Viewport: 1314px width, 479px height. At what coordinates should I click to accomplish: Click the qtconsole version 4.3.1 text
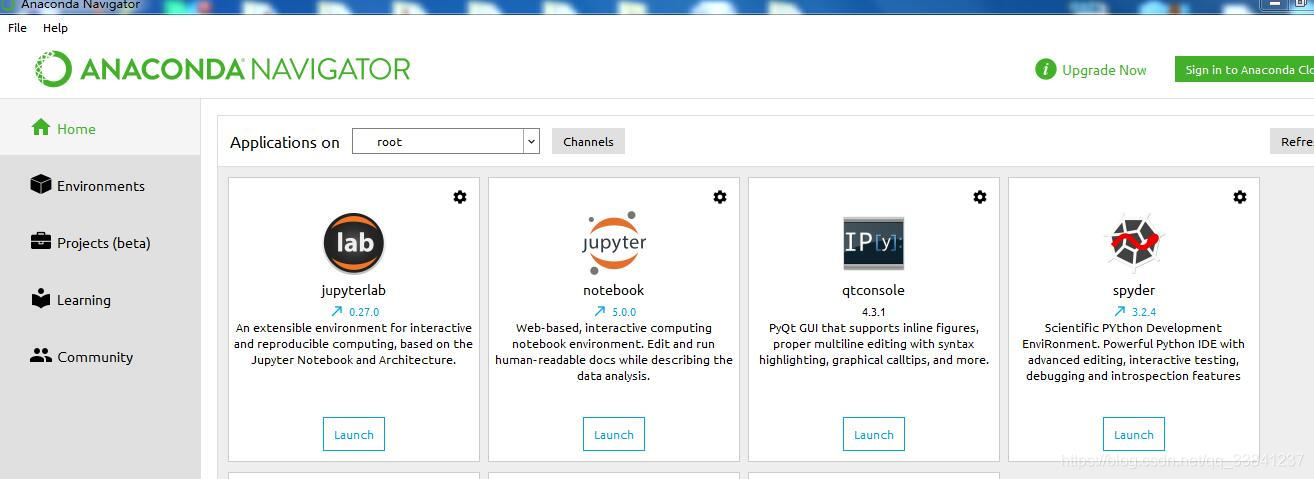click(x=874, y=312)
